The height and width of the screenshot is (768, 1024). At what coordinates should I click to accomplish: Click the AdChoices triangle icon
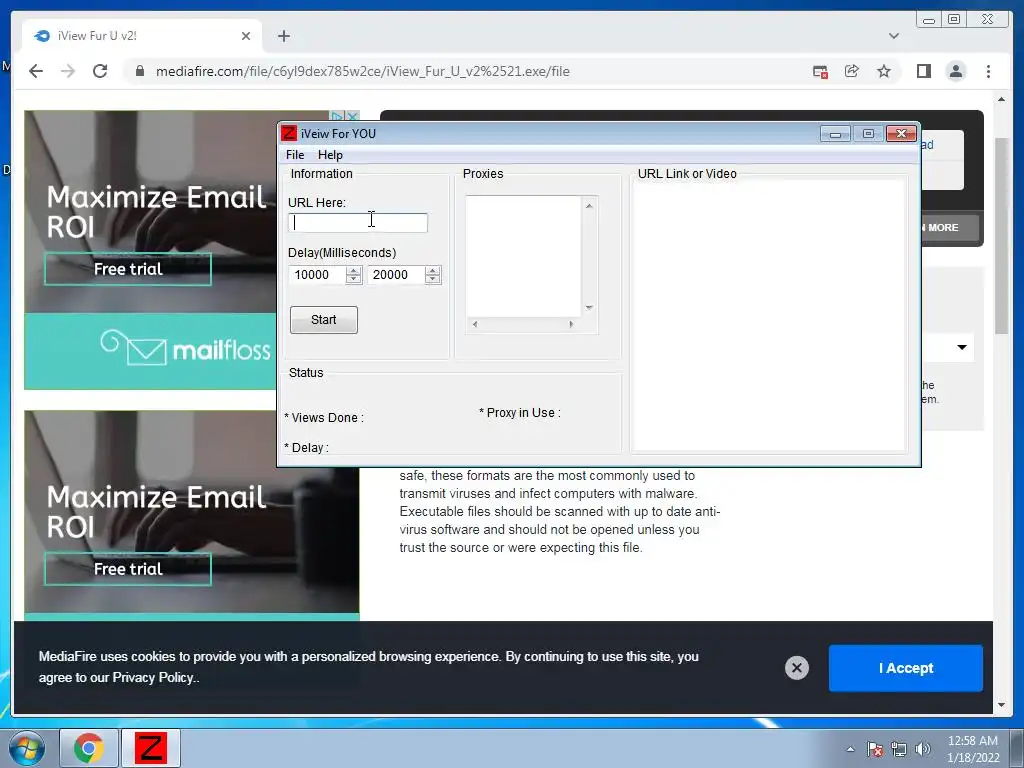point(338,116)
